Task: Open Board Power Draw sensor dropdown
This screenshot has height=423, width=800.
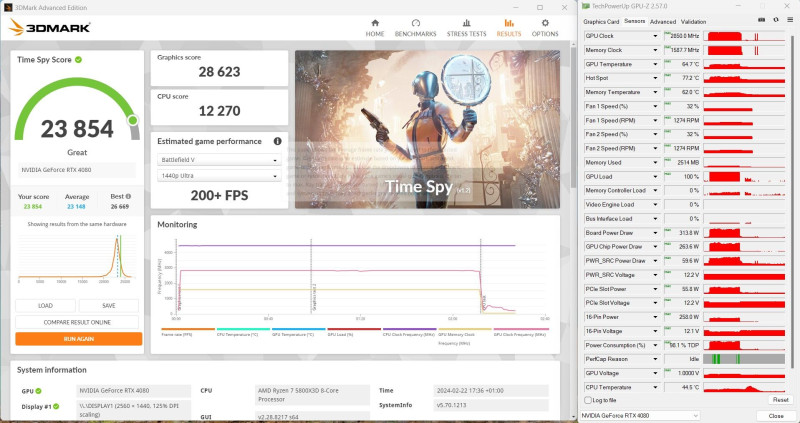Action: [656, 233]
